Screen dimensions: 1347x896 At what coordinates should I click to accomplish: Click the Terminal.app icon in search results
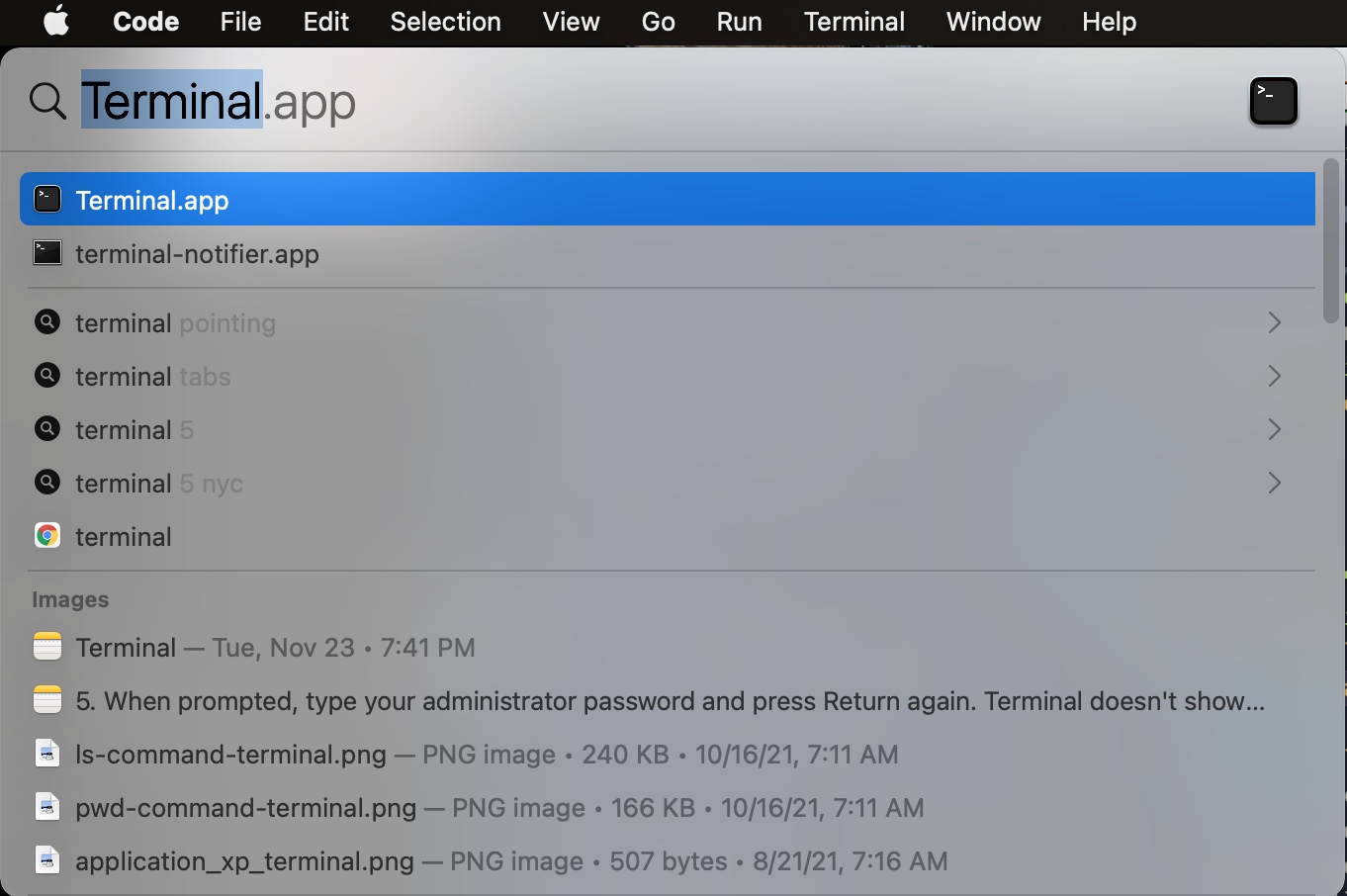point(47,199)
